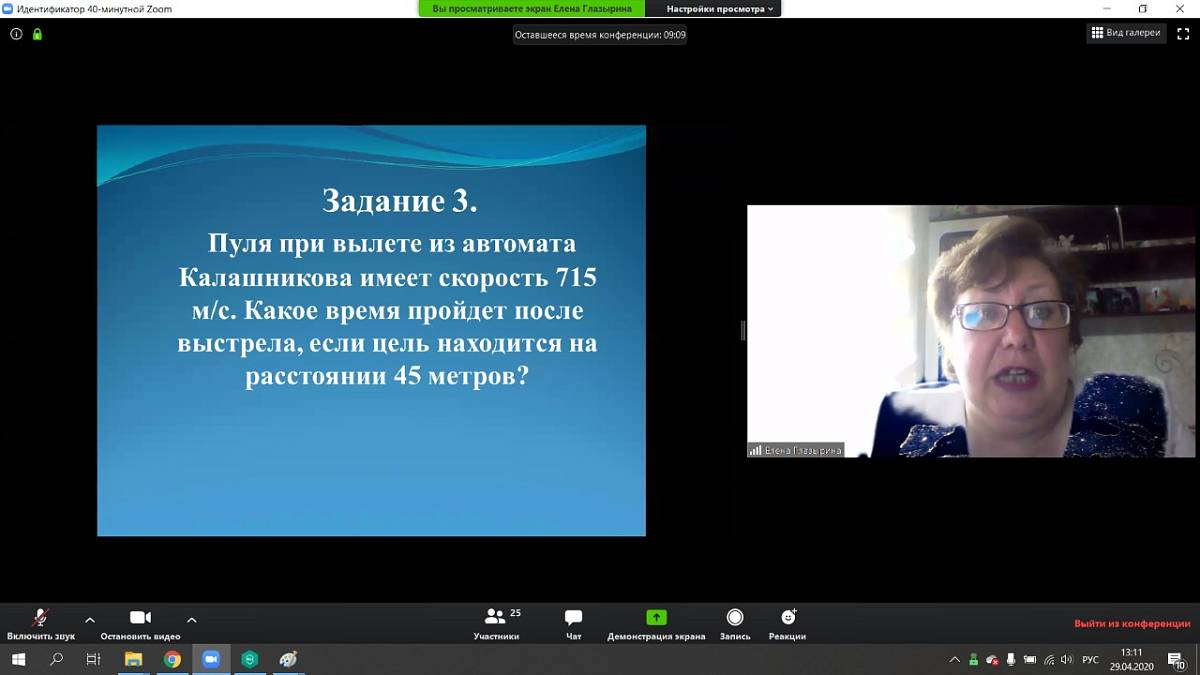
Task: Click the green encryption lock icon
Action: click(37, 34)
